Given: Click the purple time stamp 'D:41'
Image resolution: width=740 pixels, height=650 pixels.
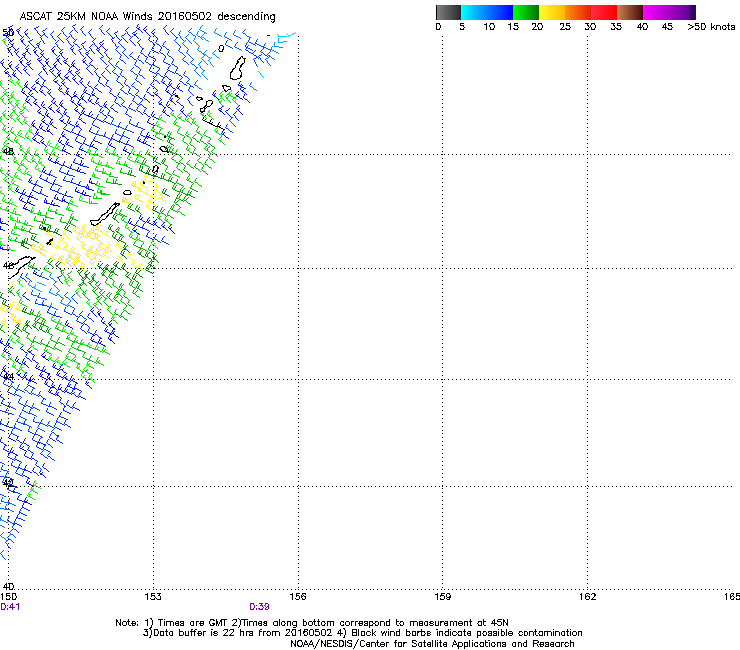Looking at the screenshot, I should pos(10,607).
